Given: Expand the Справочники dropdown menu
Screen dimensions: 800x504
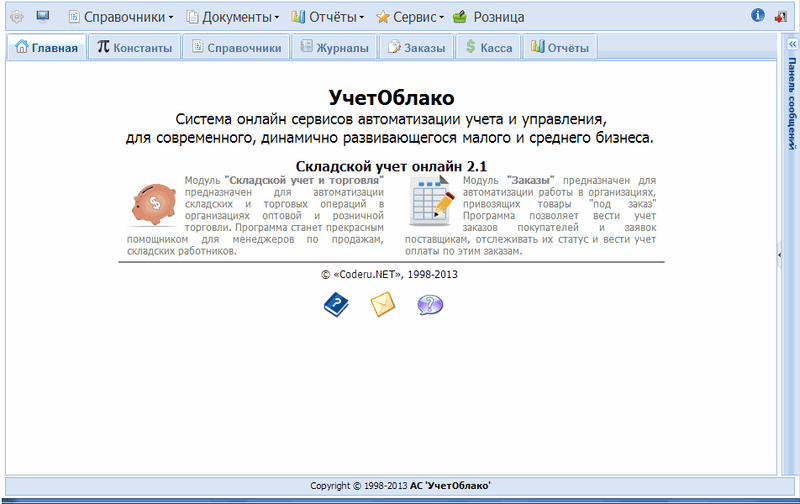Looking at the screenshot, I should [120, 17].
